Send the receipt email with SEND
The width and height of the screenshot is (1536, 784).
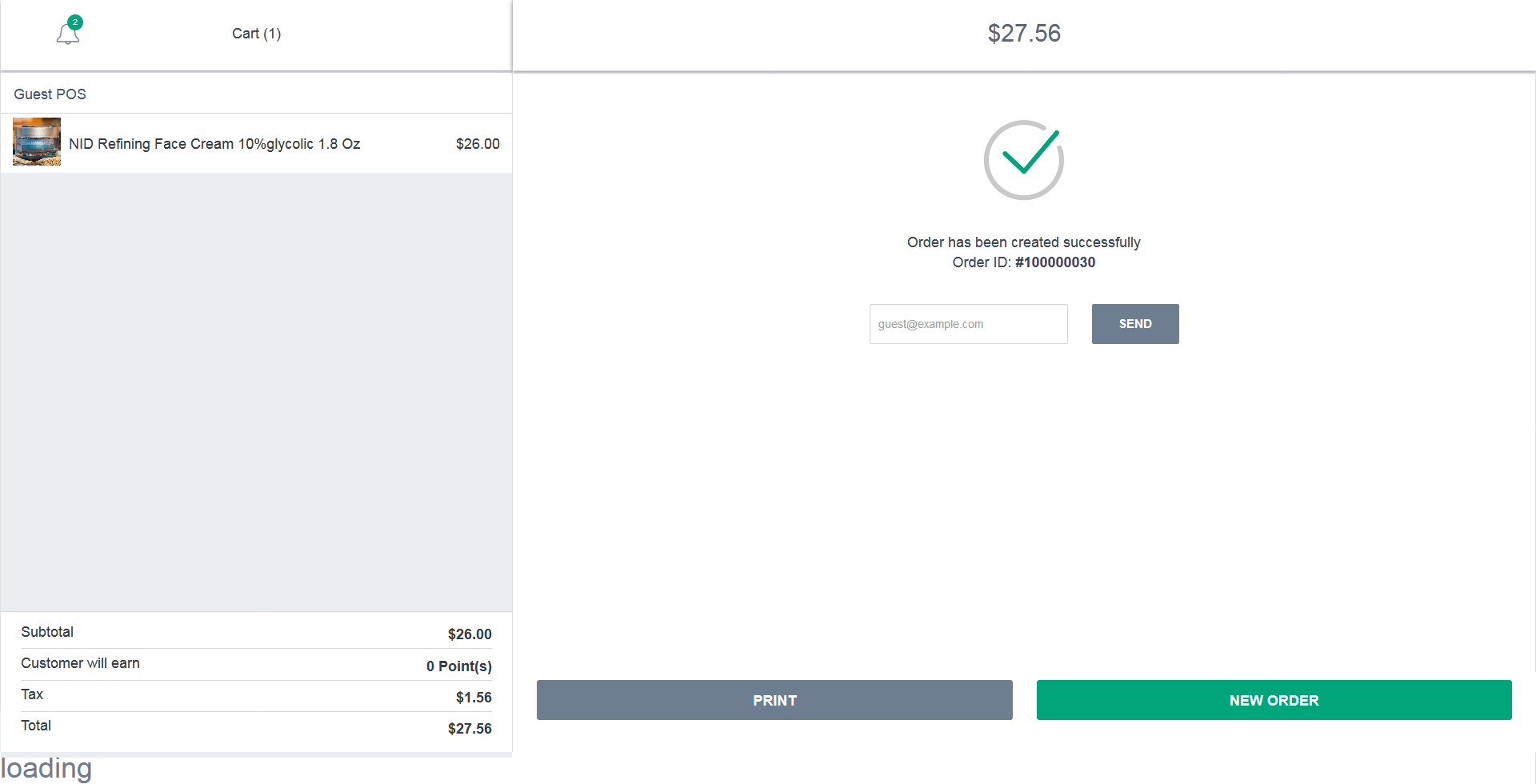(x=1135, y=324)
